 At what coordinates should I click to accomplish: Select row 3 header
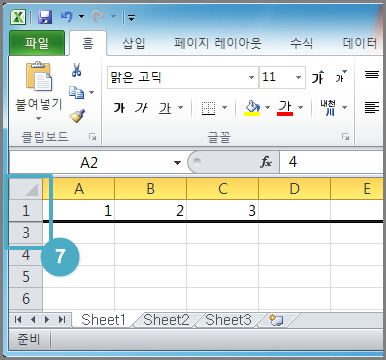(26, 232)
